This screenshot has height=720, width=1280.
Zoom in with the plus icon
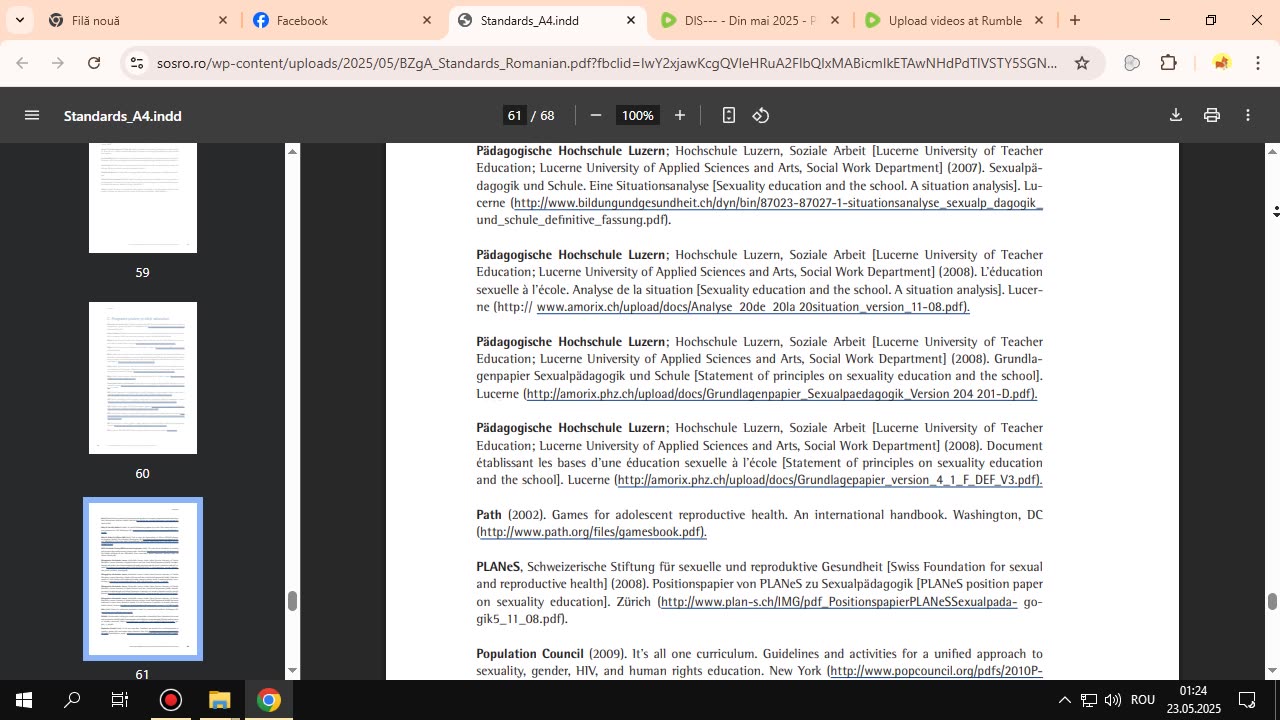pos(680,115)
